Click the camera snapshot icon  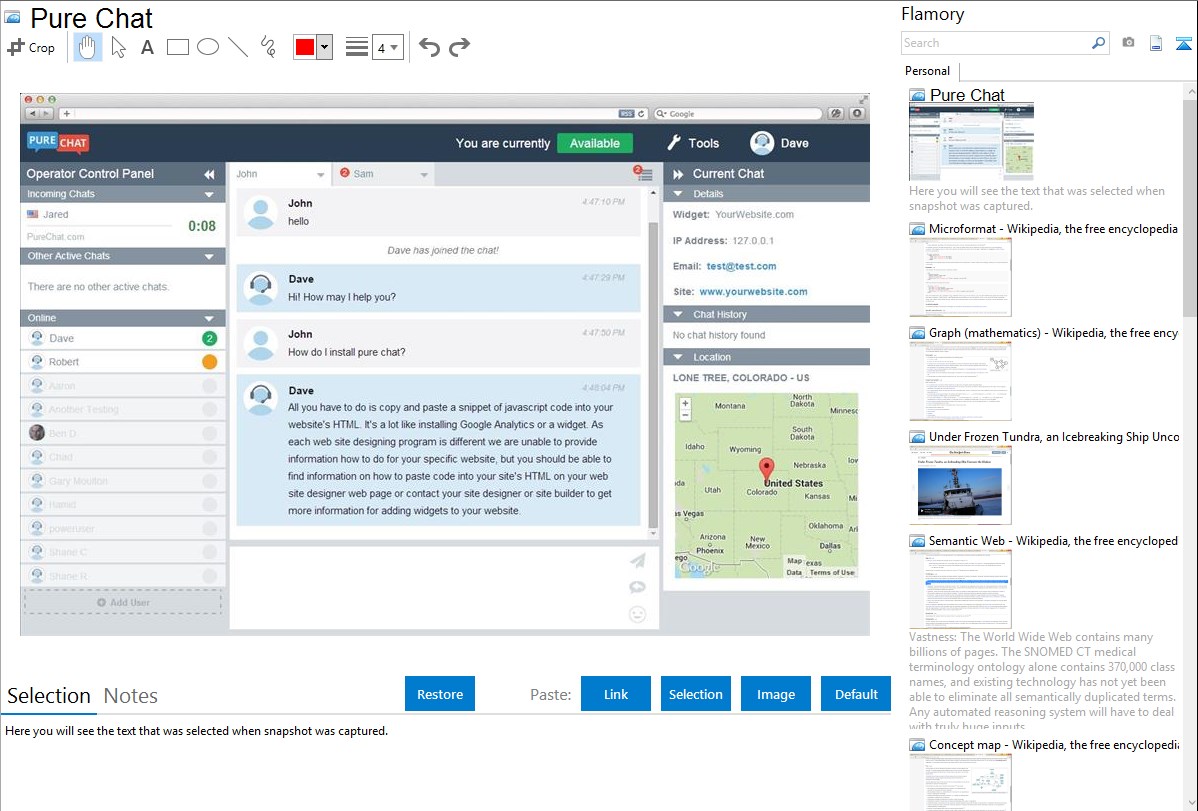[1128, 43]
